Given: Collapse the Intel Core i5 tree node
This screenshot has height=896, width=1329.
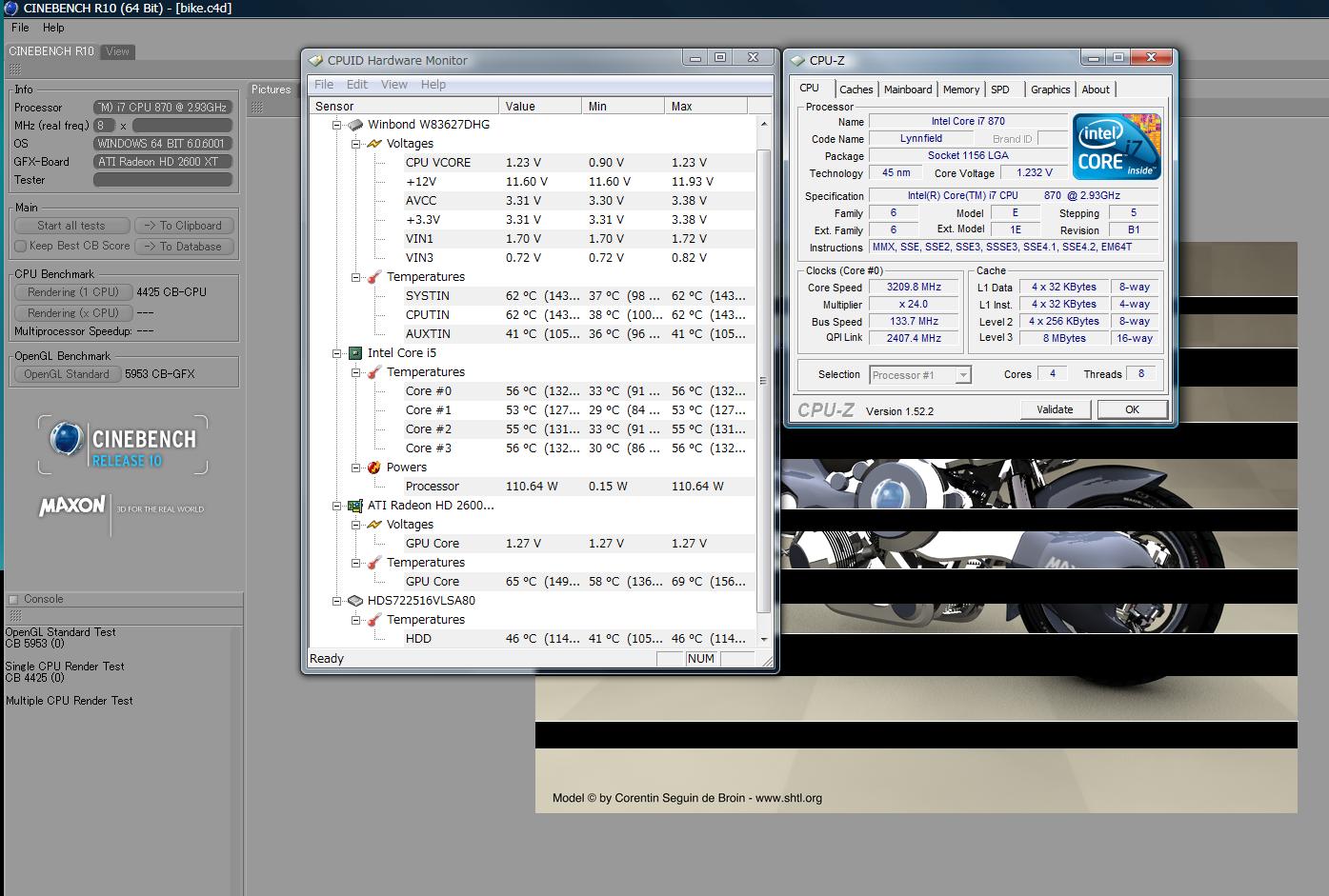Looking at the screenshot, I should click(336, 353).
